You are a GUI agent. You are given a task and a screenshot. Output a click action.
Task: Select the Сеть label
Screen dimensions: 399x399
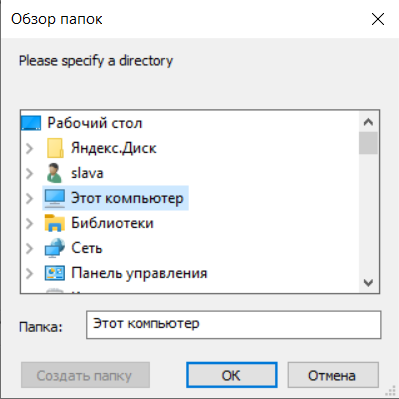point(87,248)
